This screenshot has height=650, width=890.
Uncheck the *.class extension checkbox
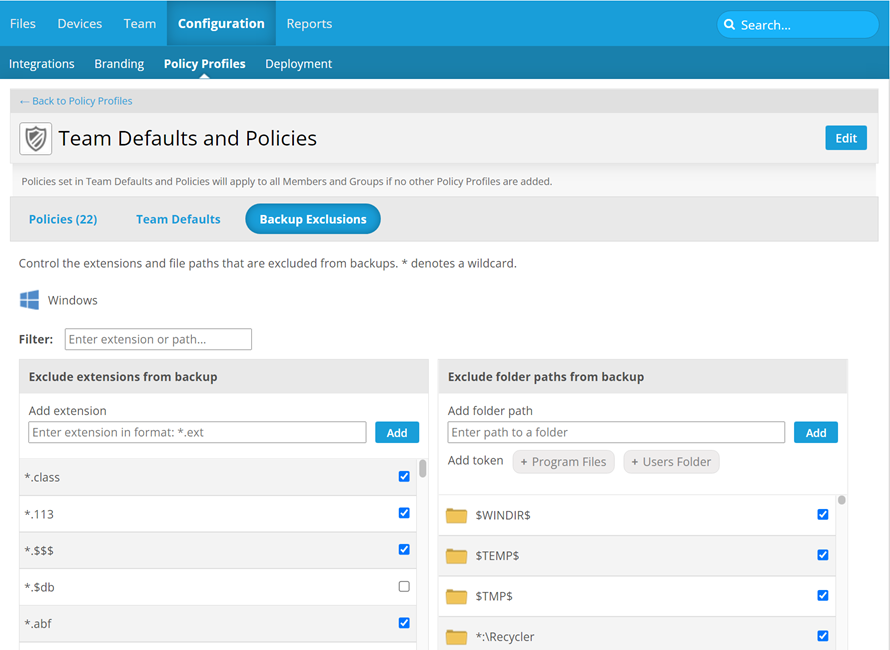[404, 477]
